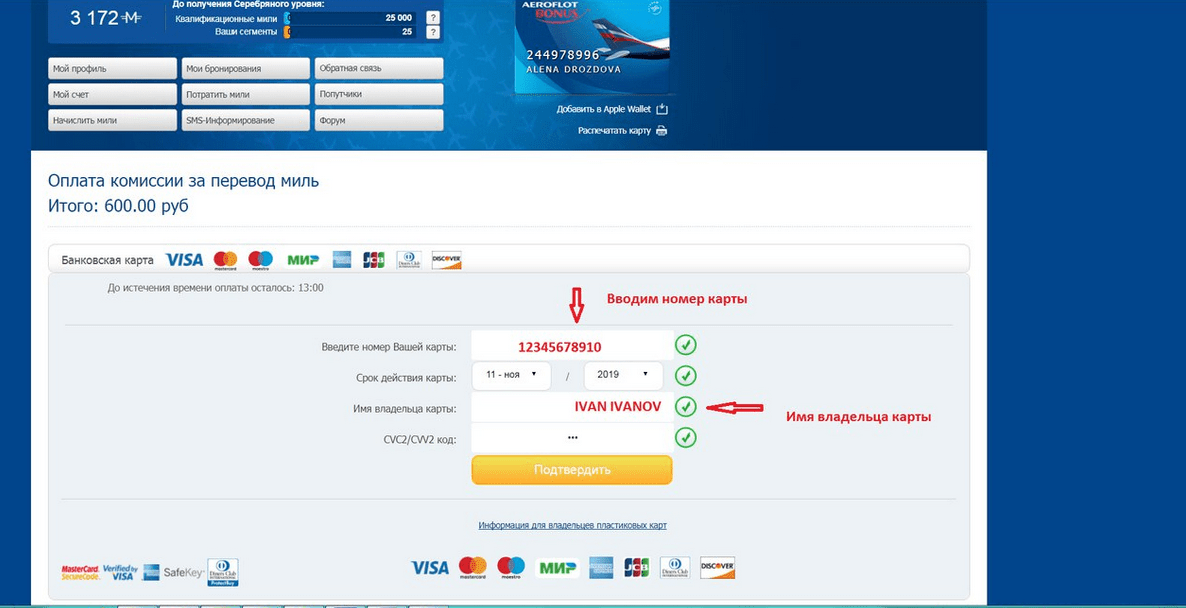This screenshot has height=608, width=1186.
Task: Select the MIR payment logo in the tab row
Action: [303, 259]
